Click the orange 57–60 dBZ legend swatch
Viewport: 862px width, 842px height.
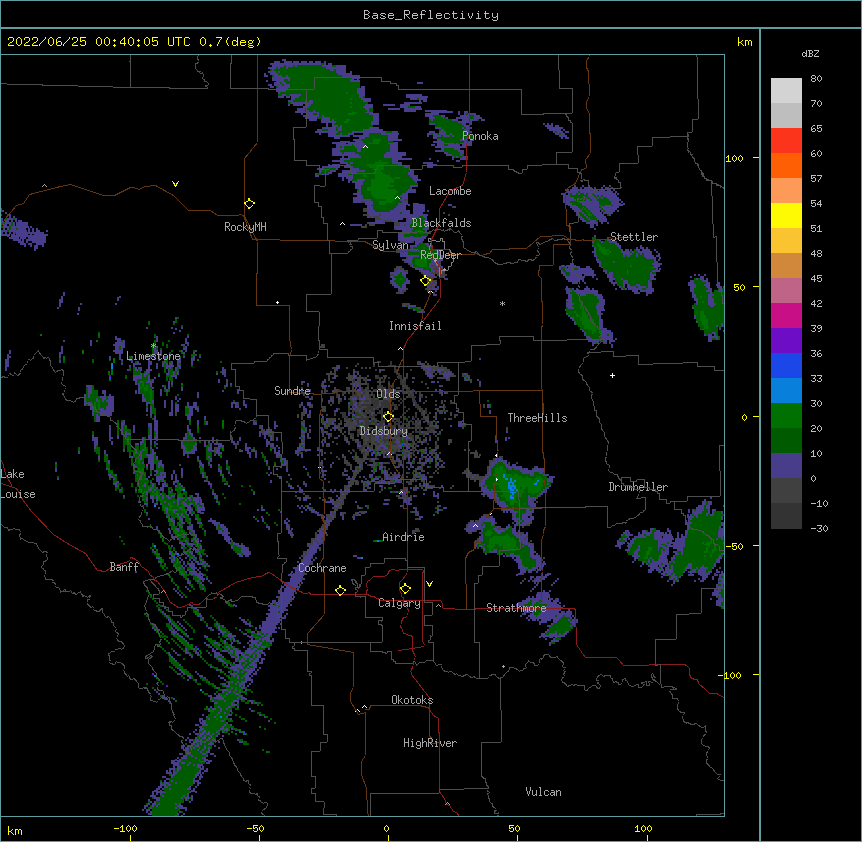coord(786,165)
